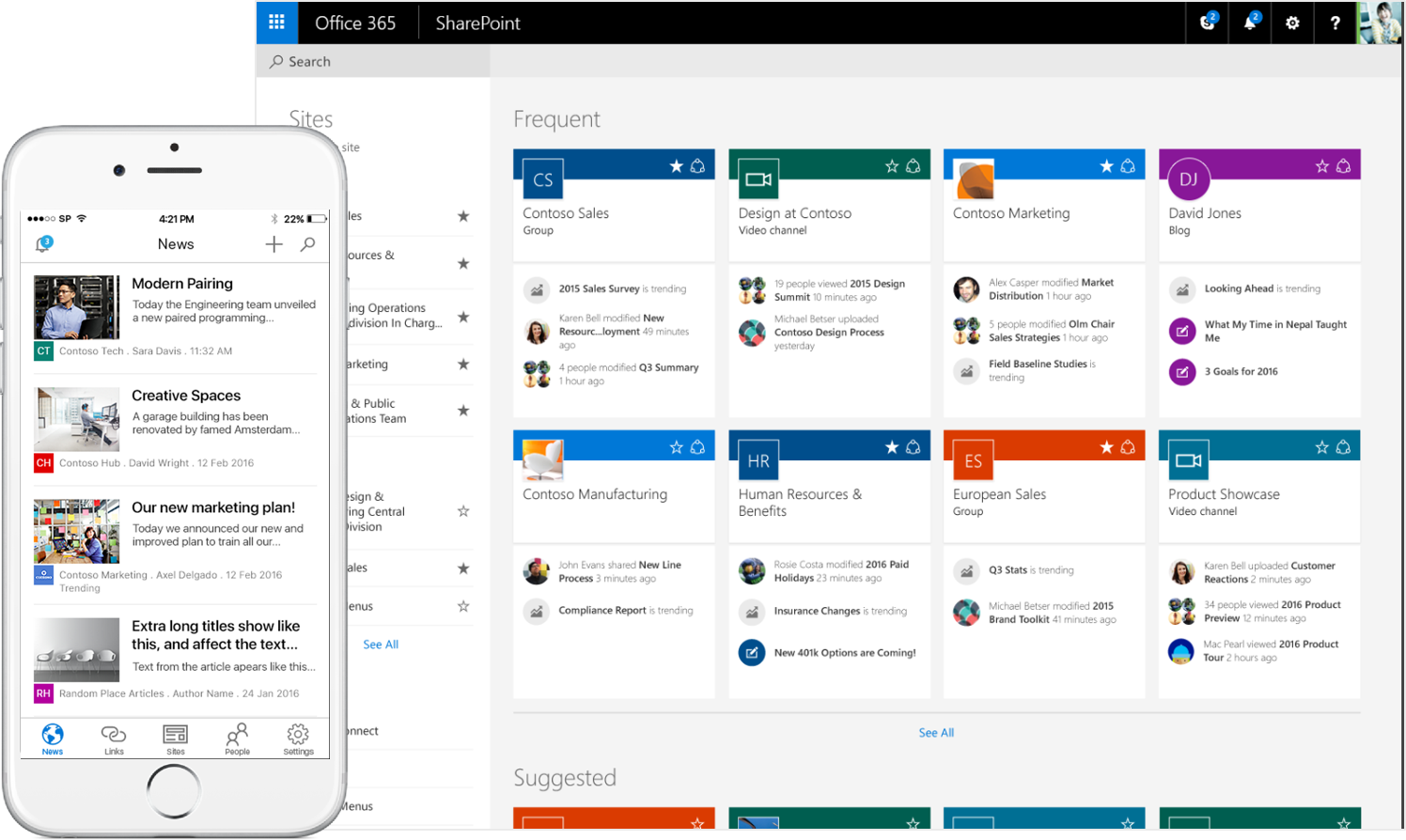Tap the plus icon in phone News header
The height and width of the screenshot is (840, 1406).
pyautogui.click(x=273, y=244)
